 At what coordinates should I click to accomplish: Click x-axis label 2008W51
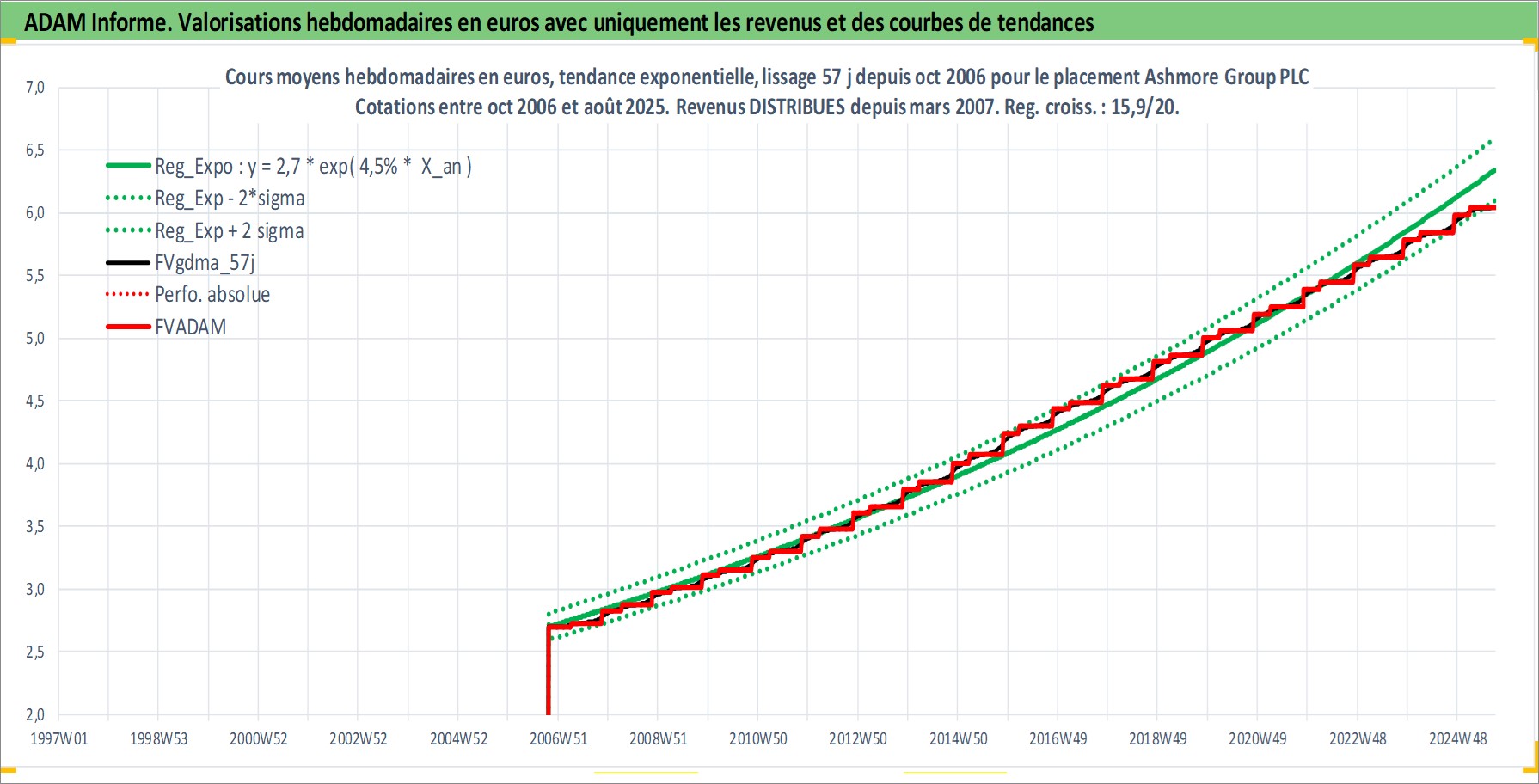point(659,738)
